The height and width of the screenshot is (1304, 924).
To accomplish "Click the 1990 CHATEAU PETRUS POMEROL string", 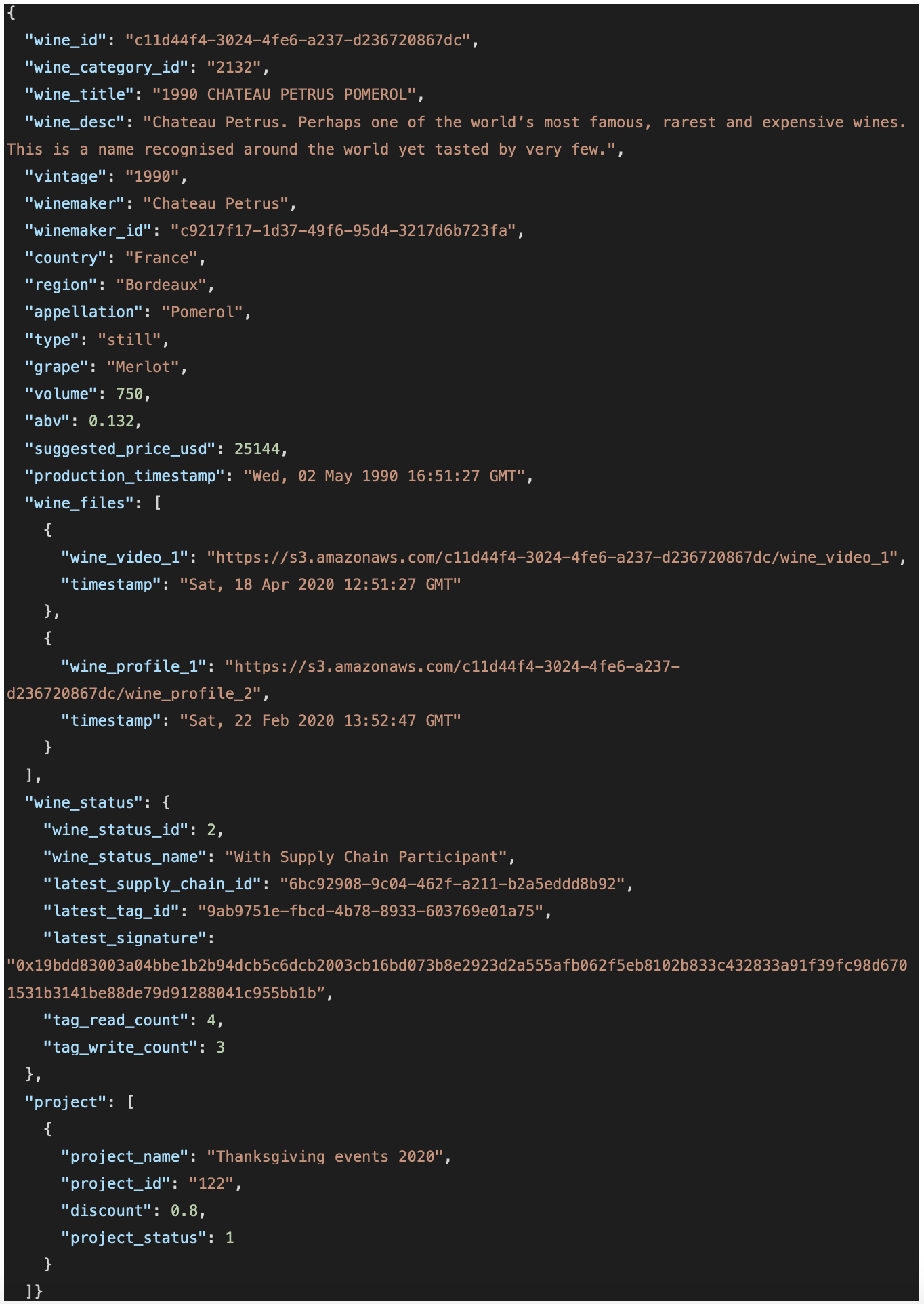I will point(285,95).
